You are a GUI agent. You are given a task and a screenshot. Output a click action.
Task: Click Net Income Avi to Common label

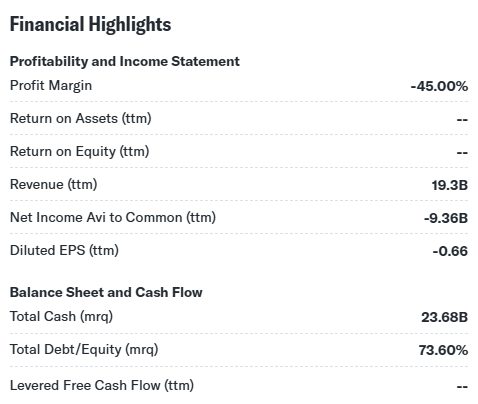pyautogui.click(x=113, y=217)
